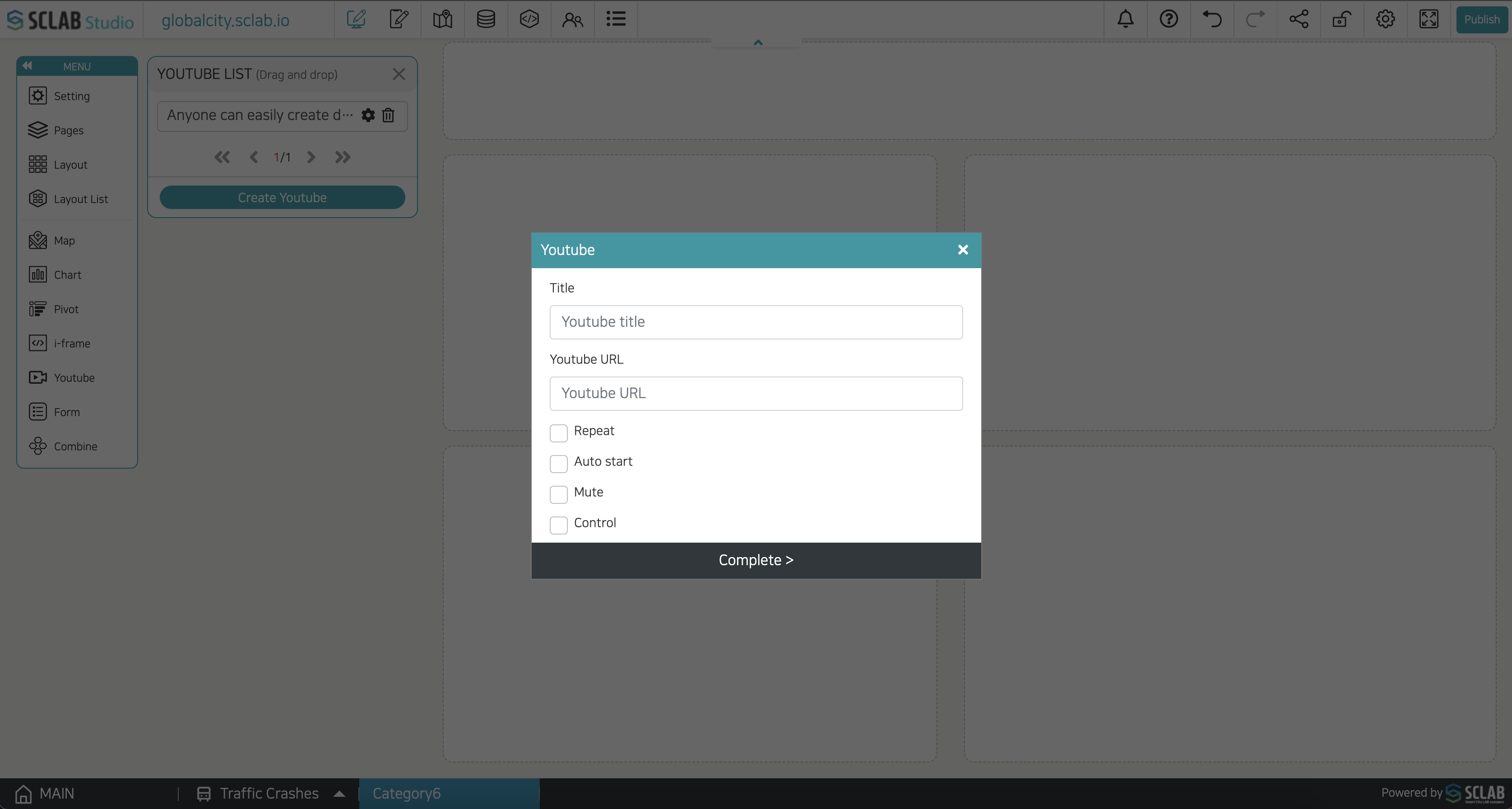Image resolution: width=1512 pixels, height=809 pixels.
Task: Navigate to first page using arrows
Action: 222,157
